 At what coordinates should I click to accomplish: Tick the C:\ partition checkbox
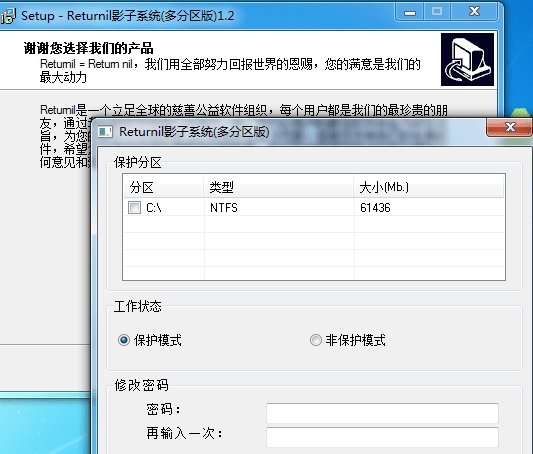(134, 207)
